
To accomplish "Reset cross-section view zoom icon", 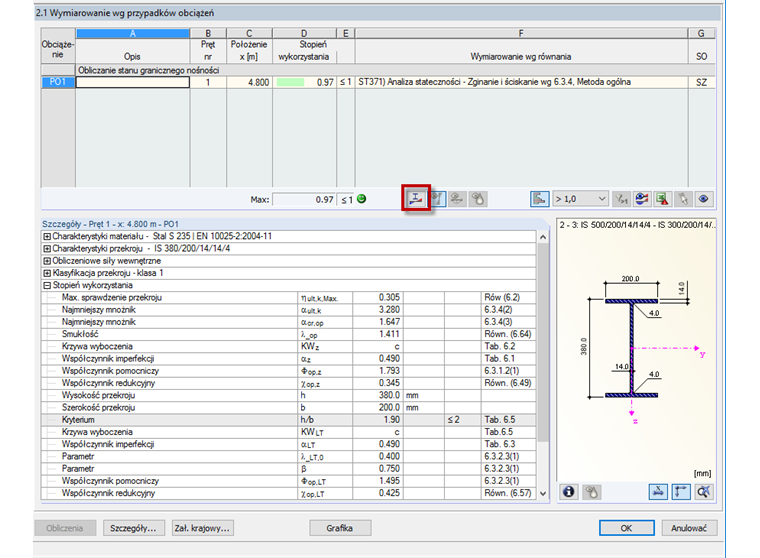I will tap(705, 491).
